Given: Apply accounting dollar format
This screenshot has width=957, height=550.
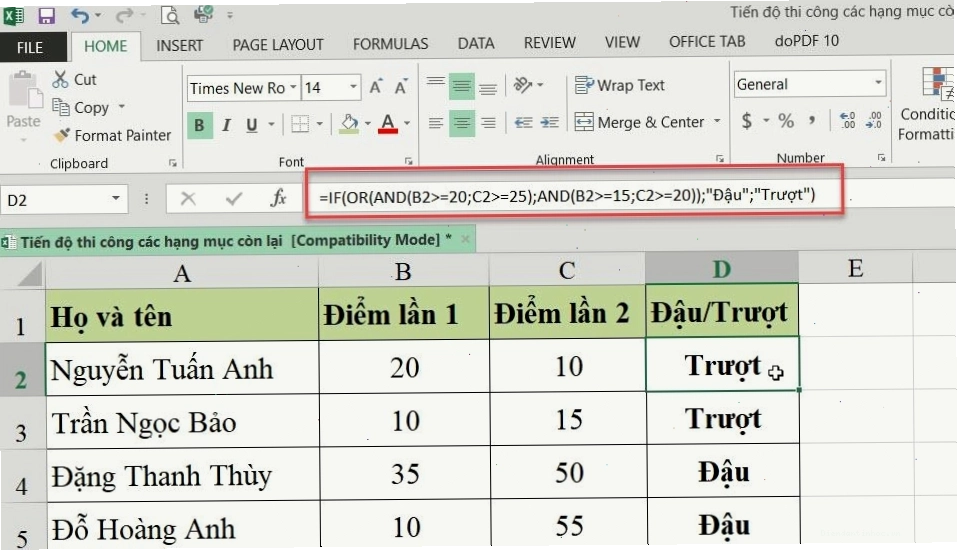Looking at the screenshot, I should click(746, 121).
